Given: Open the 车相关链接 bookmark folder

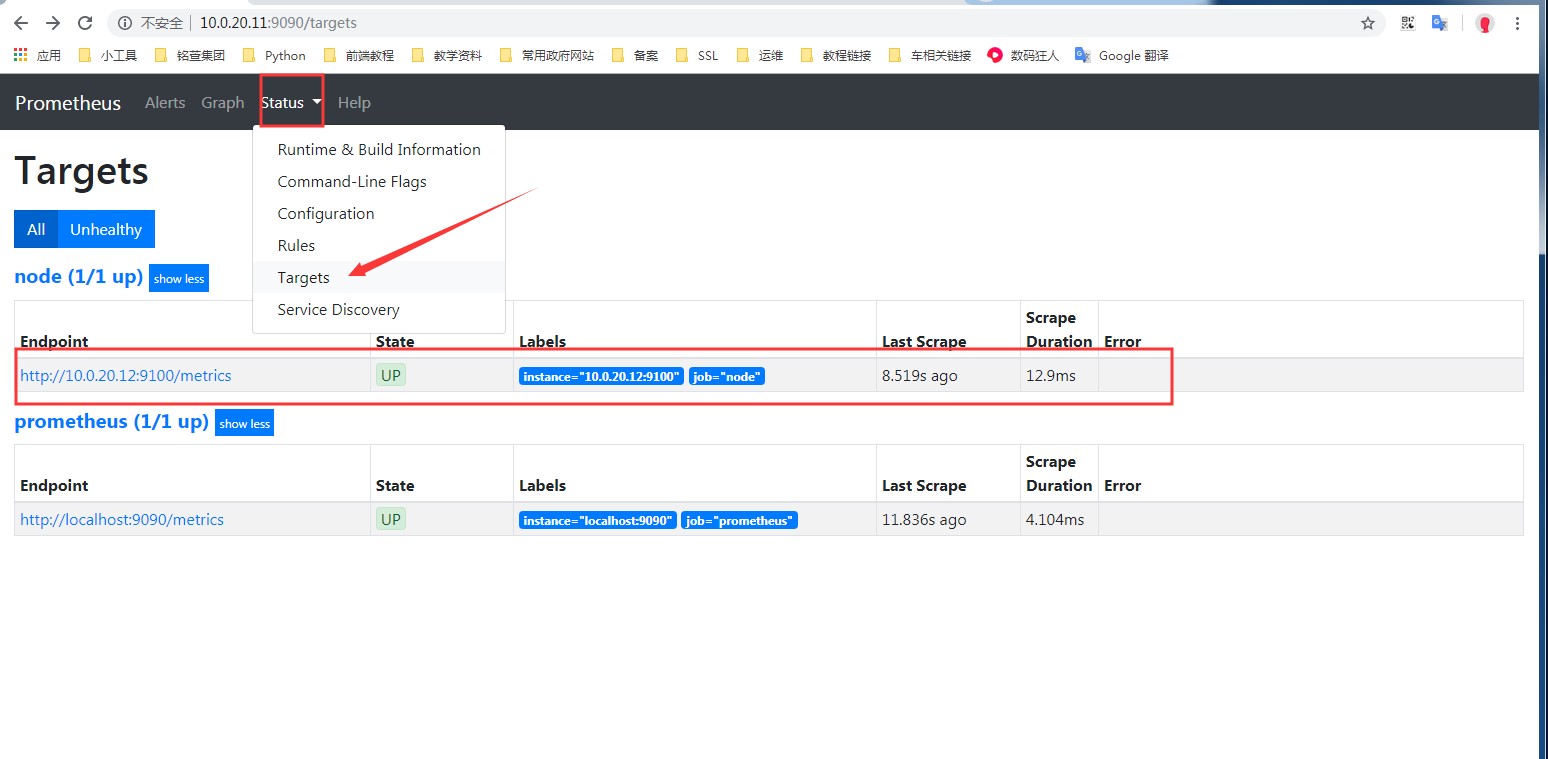Looking at the screenshot, I should tap(929, 56).
